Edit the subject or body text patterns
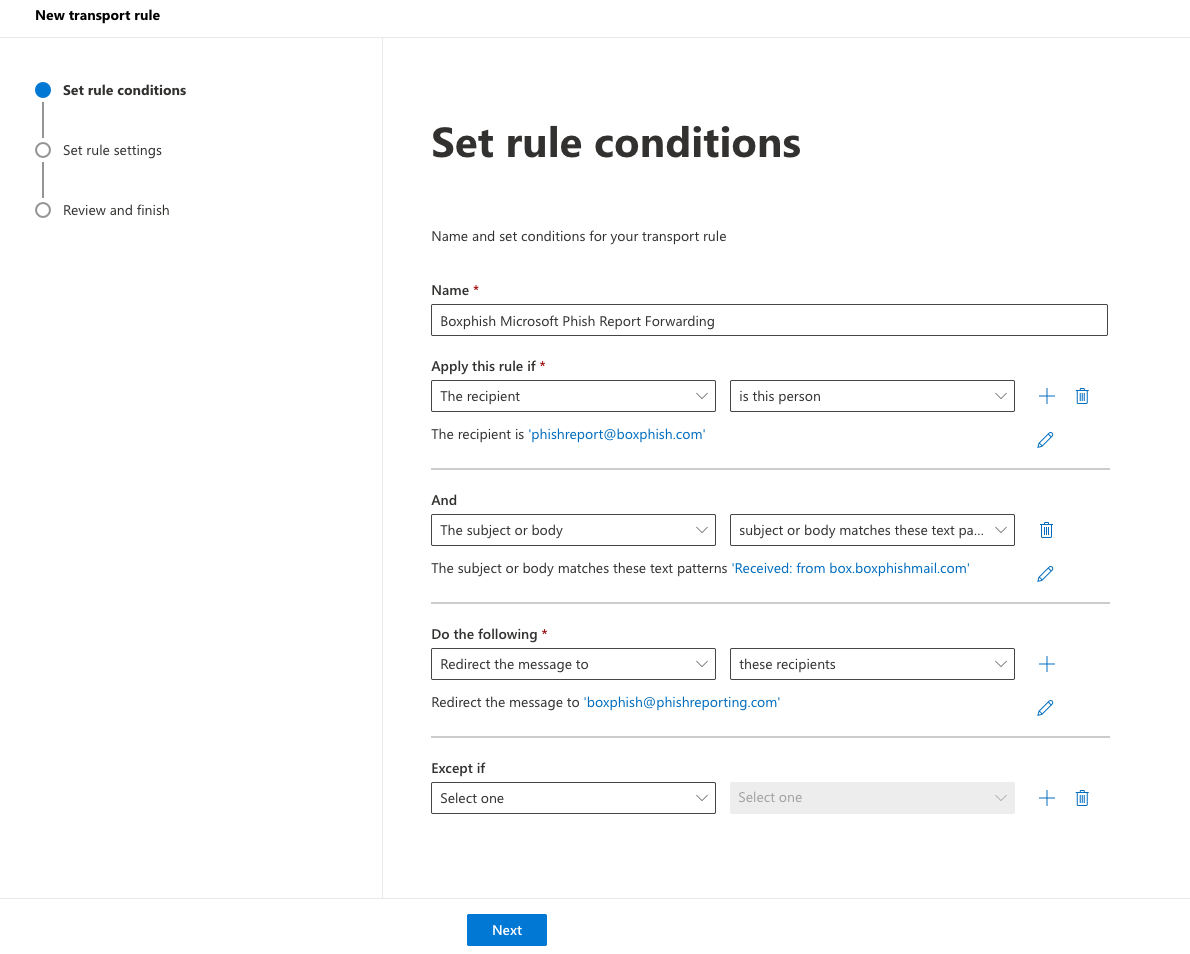 click(1045, 574)
